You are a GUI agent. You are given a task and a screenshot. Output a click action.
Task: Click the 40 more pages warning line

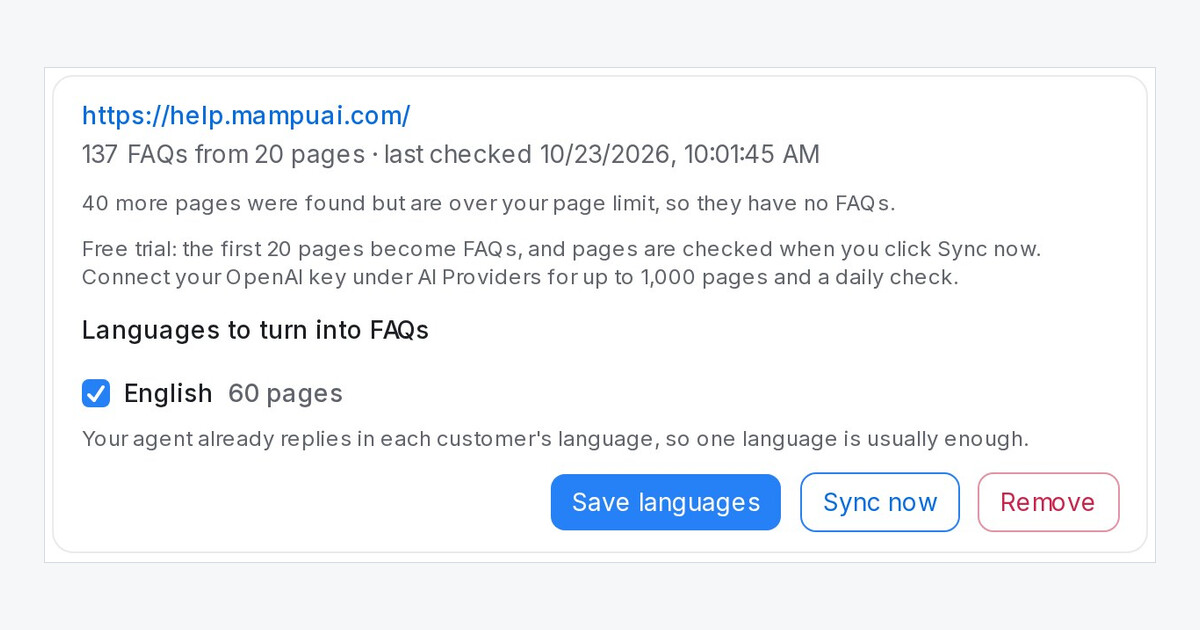[x=488, y=203]
